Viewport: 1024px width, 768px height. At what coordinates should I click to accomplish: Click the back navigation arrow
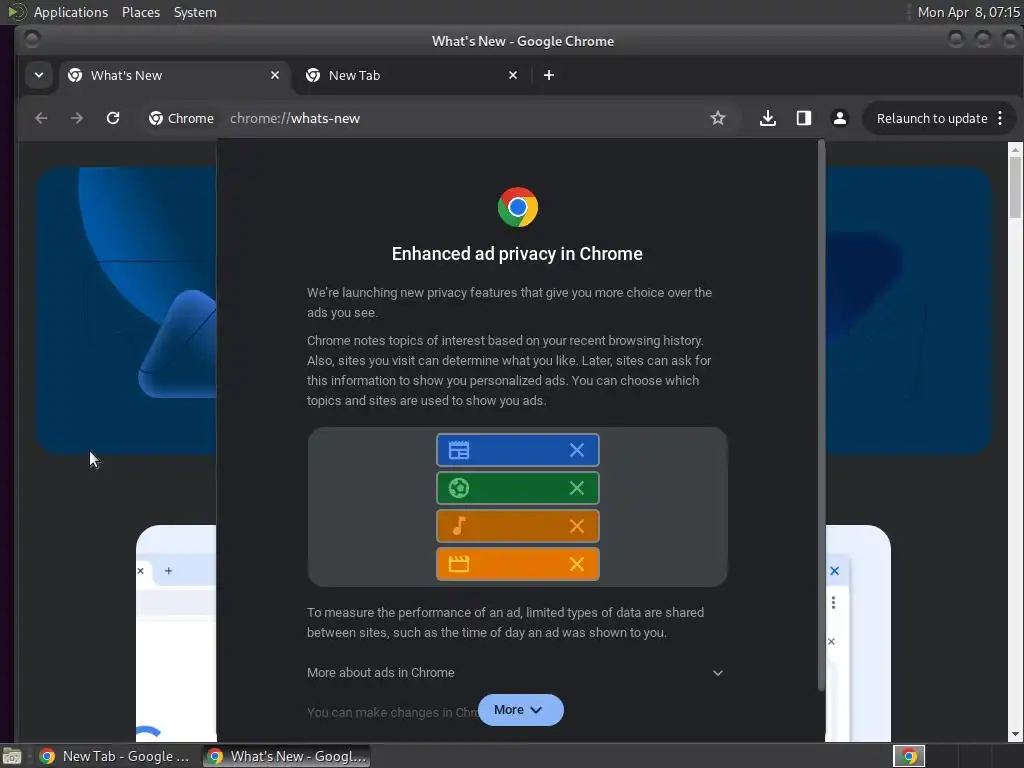coord(41,118)
